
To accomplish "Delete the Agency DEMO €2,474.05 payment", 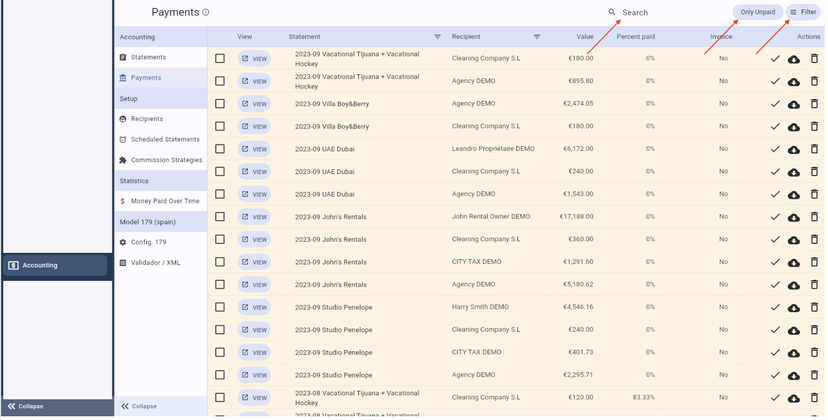I will pos(814,104).
